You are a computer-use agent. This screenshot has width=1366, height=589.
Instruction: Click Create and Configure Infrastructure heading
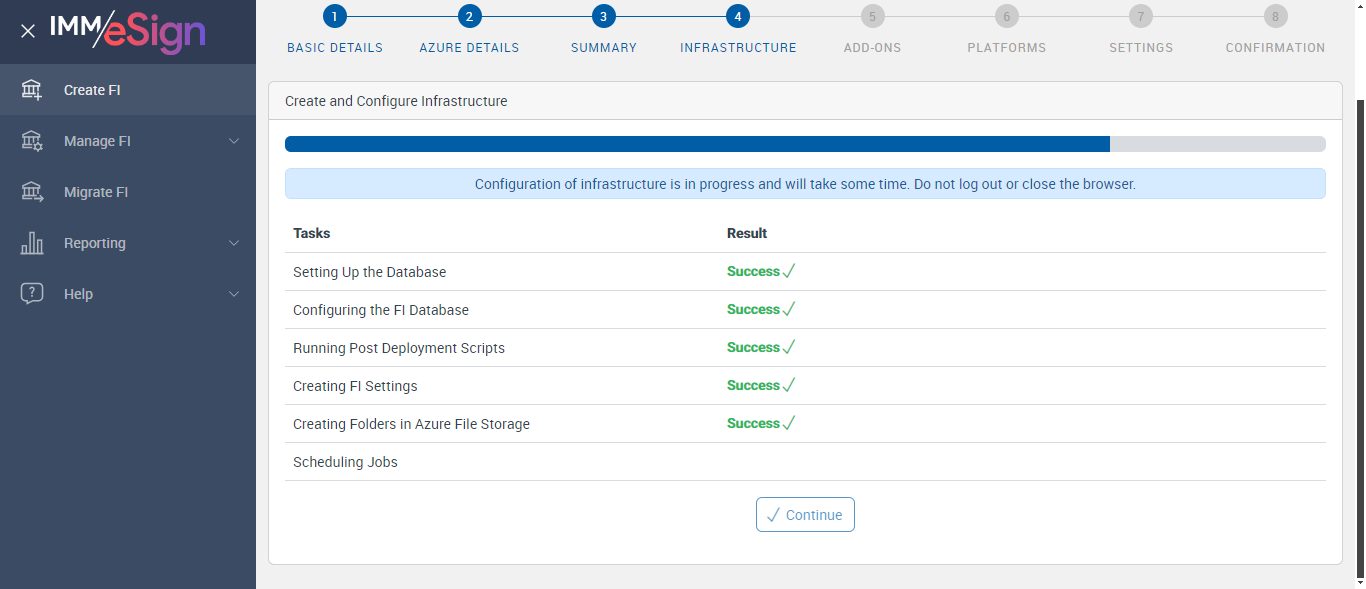[396, 101]
